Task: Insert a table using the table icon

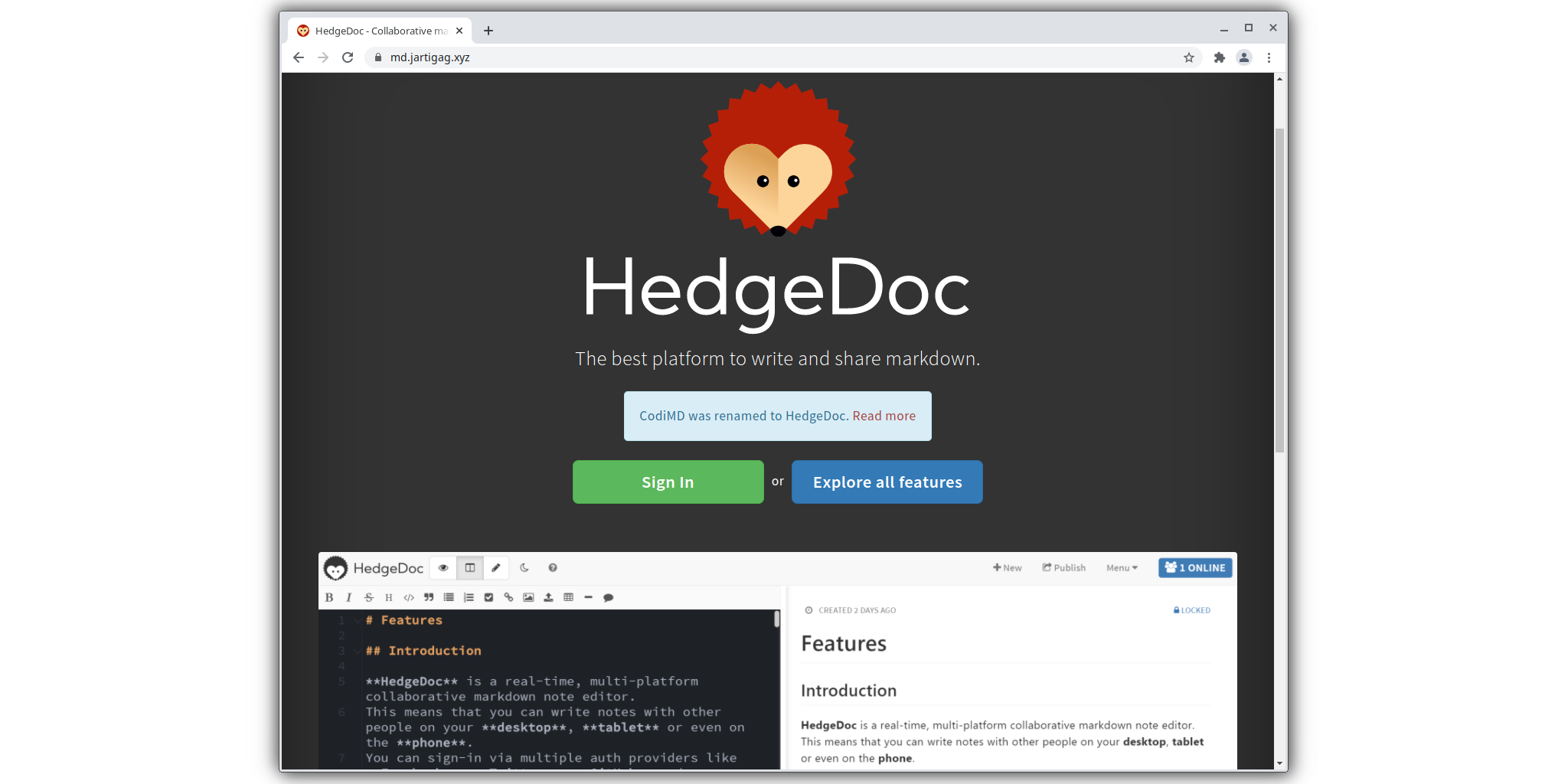Action: [x=568, y=597]
